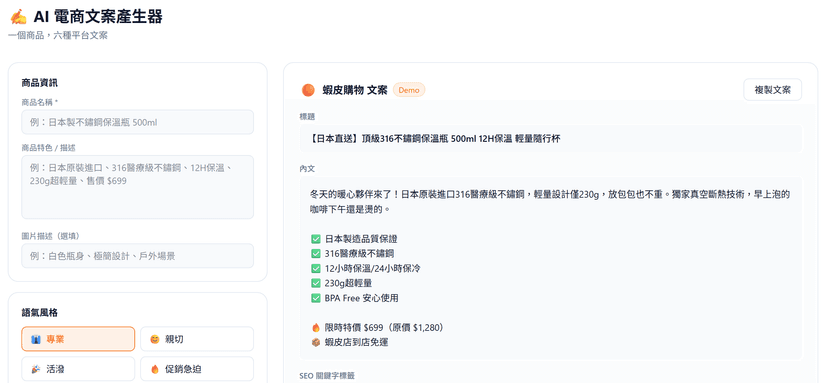The width and height of the screenshot is (828, 383).
Task: Click the green check beside 12小時保溫/24小時保冷
Action: click(x=316, y=268)
